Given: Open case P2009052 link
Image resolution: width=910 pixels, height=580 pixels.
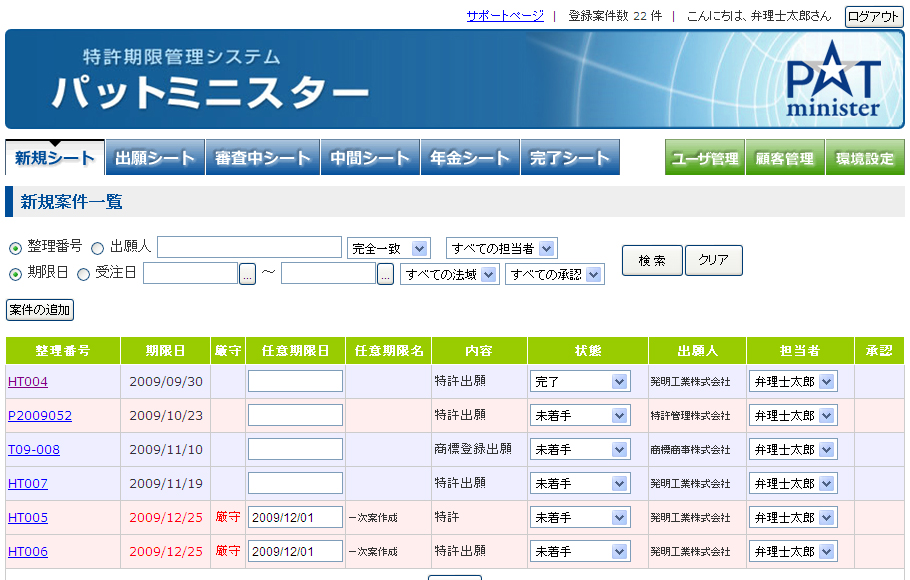Looking at the screenshot, I should coord(40,416).
